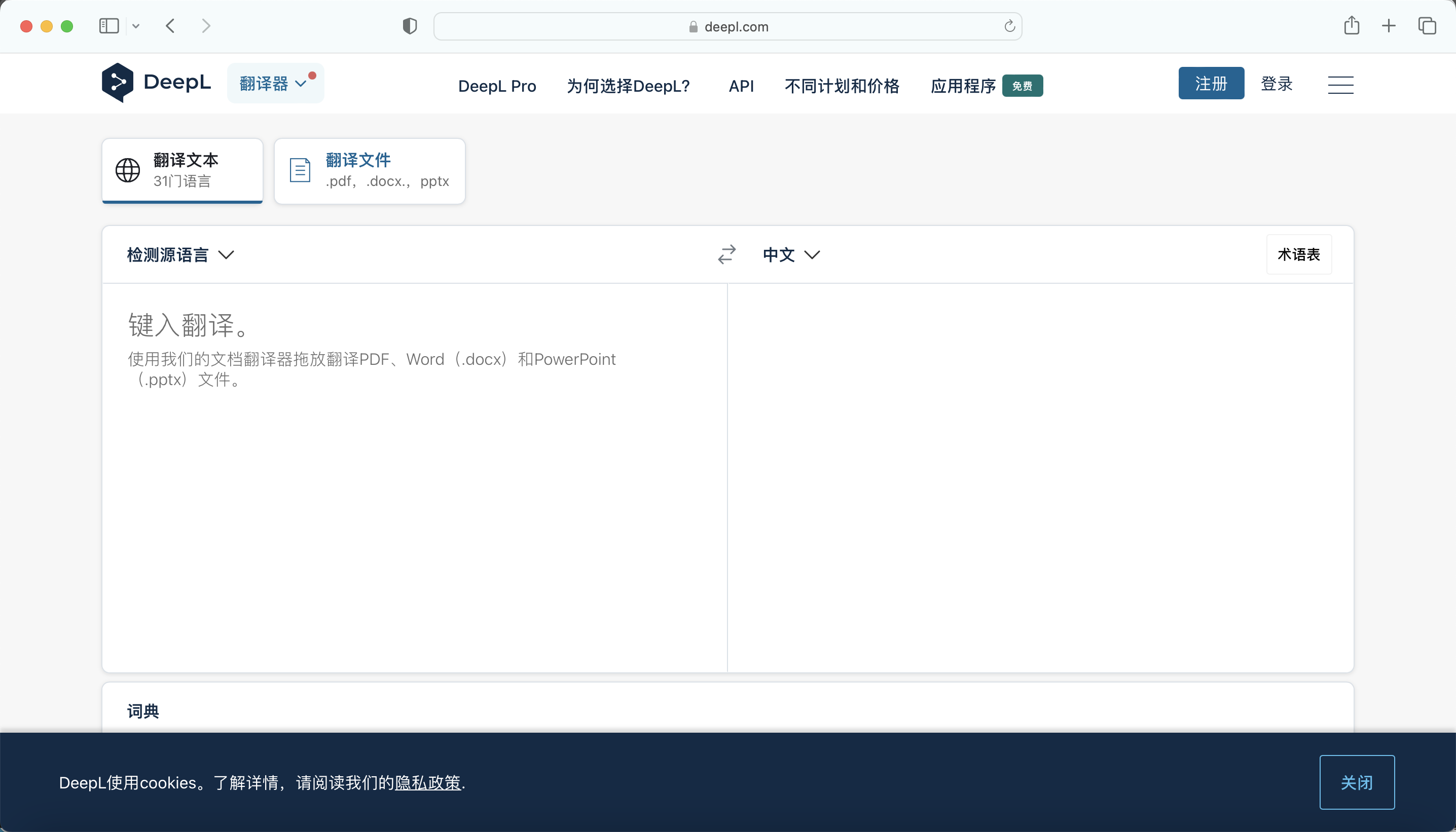Click the 术语表 glossary button
Image resolution: width=1456 pixels, height=832 pixels.
1298,255
